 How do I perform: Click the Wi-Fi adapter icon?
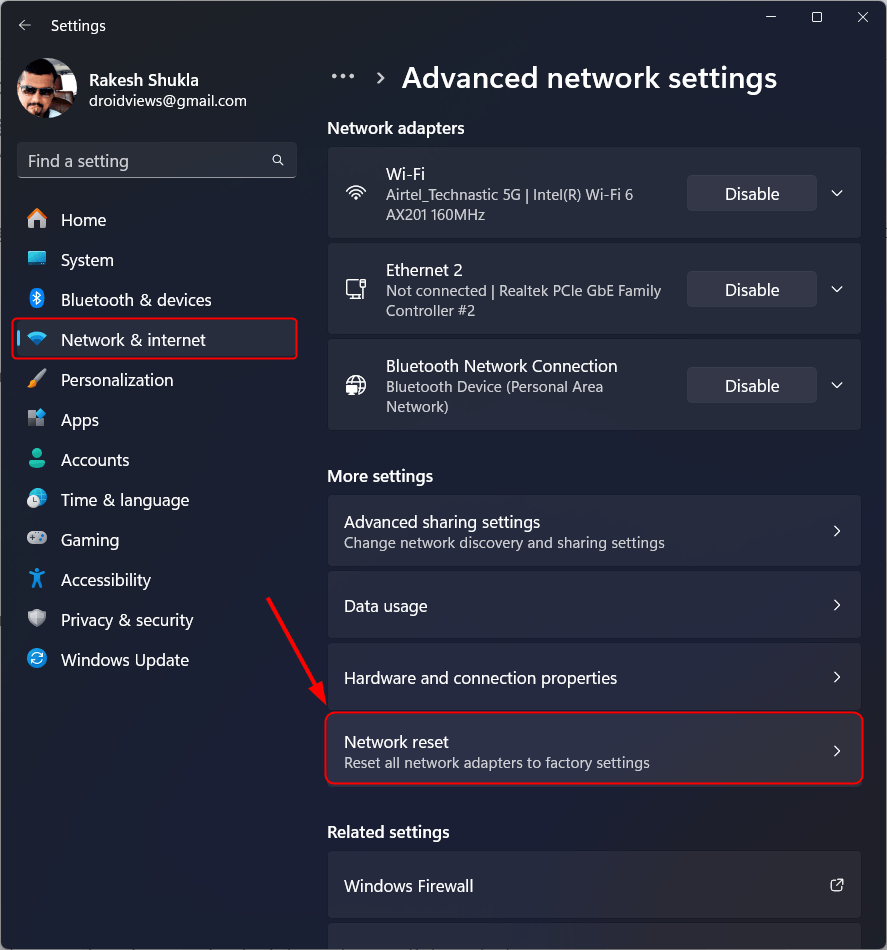pyautogui.click(x=356, y=193)
